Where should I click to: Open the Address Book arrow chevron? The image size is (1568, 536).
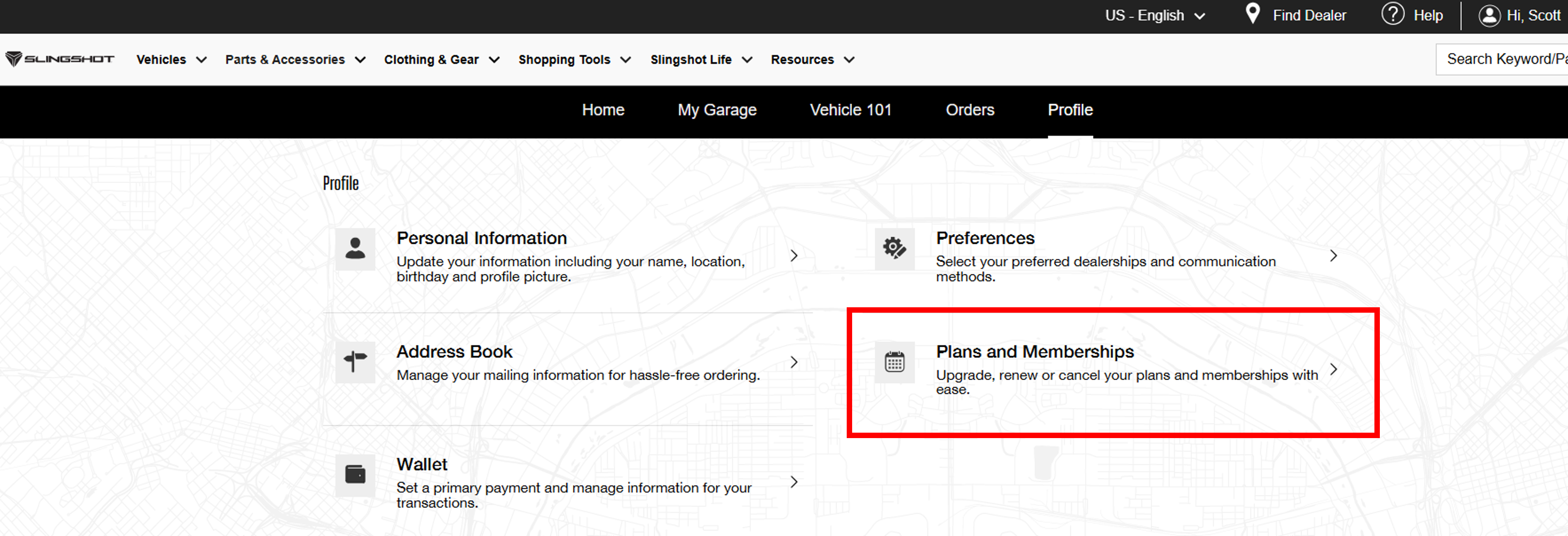[x=794, y=362]
